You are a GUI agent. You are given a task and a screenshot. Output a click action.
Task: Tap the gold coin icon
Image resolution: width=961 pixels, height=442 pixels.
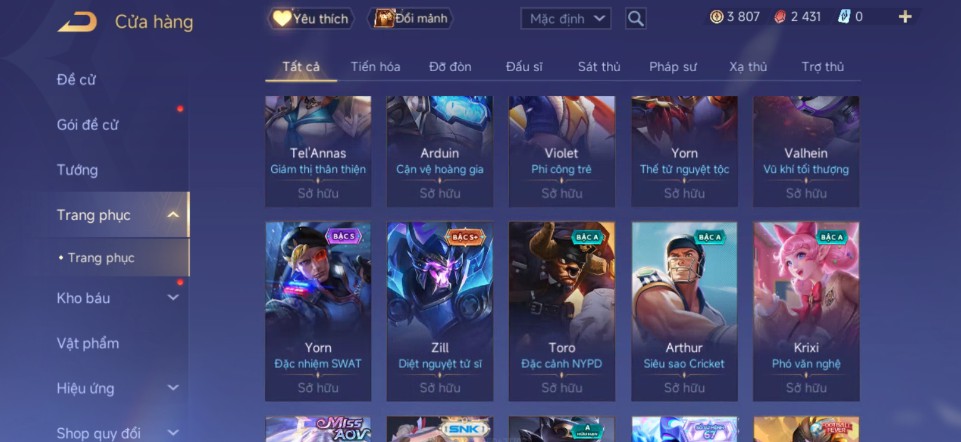716,17
